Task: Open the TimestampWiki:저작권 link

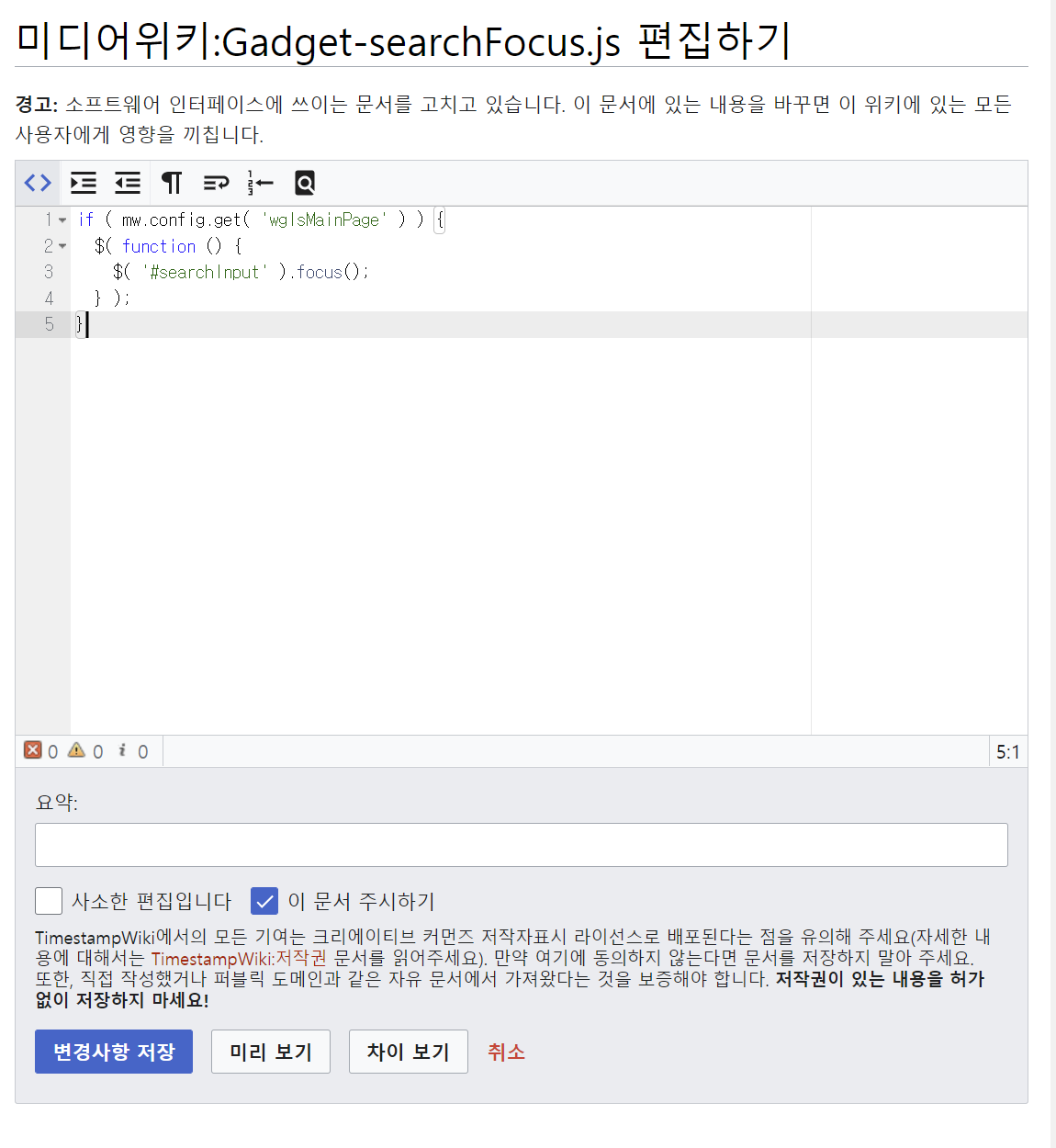Action: pyautogui.click(x=239, y=958)
